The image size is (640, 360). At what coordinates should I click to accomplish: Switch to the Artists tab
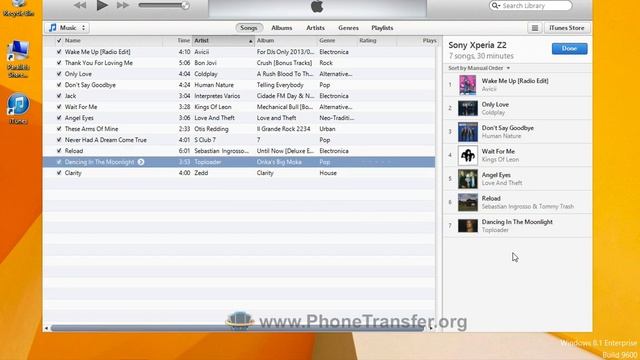click(x=316, y=28)
